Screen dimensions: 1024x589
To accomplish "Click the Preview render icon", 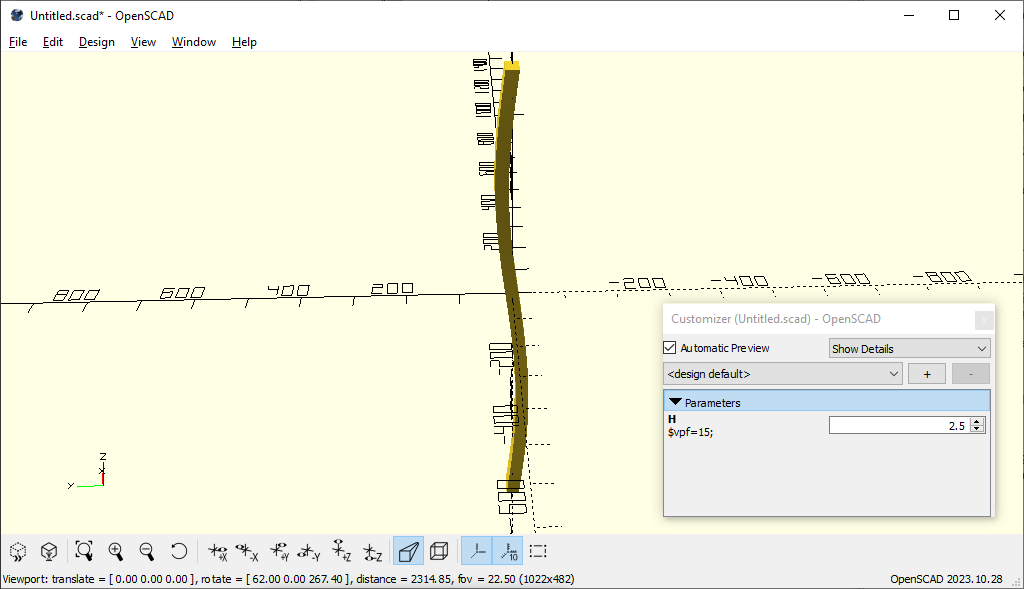I will (x=18, y=551).
